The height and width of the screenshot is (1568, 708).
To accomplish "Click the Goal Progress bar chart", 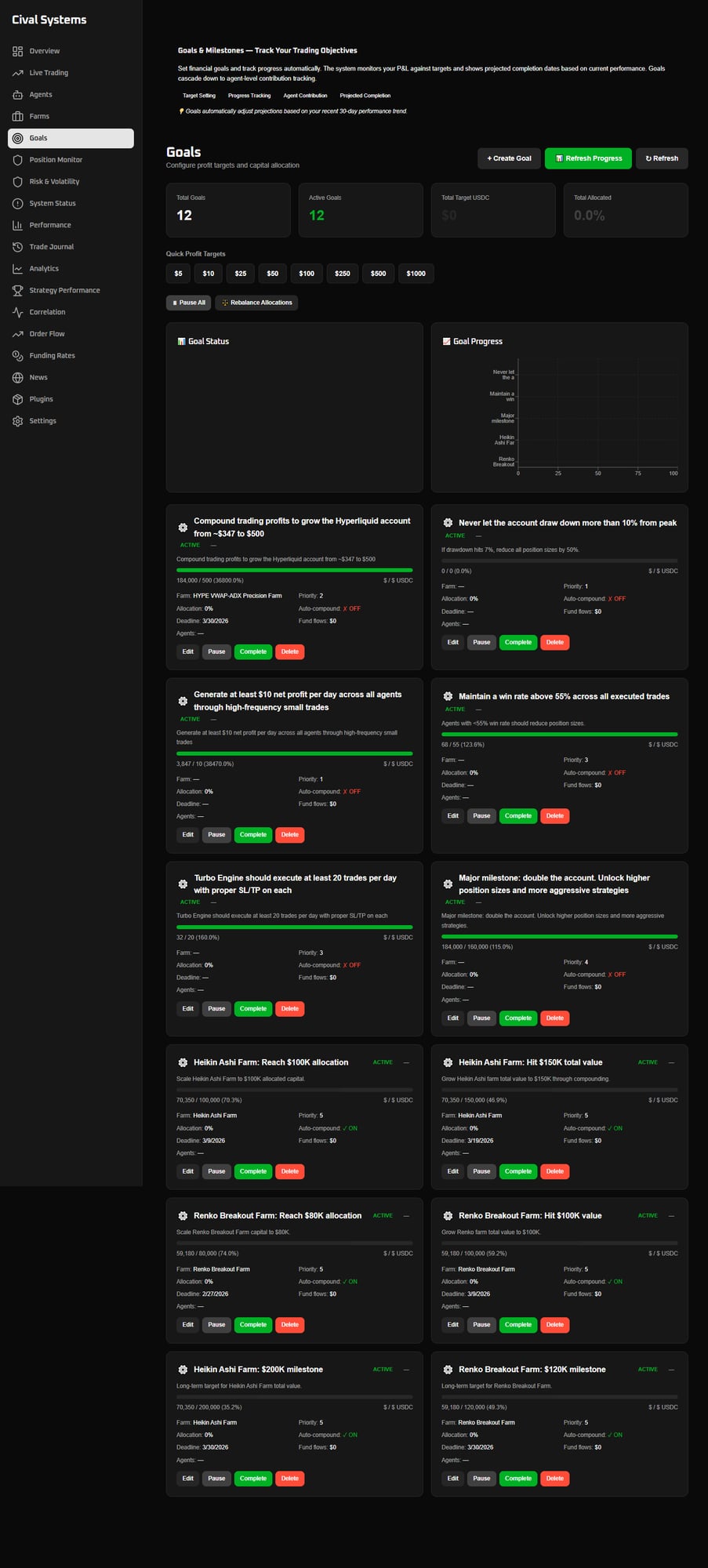I will [596, 414].
